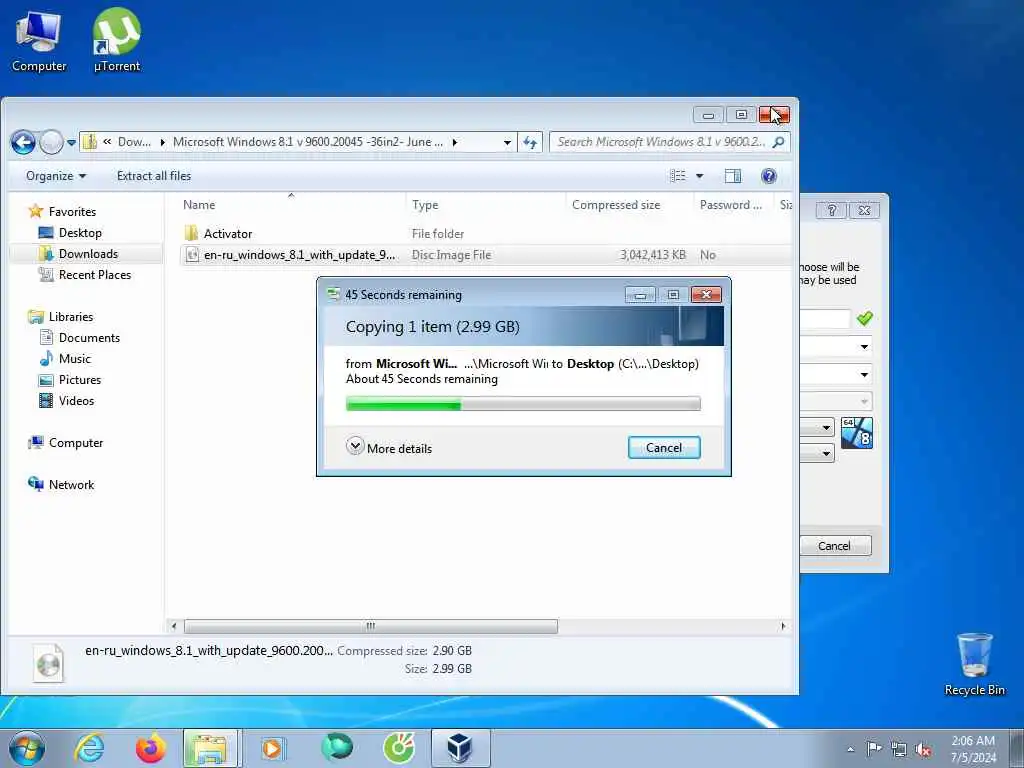Viewport: 1024px width, 768px height.
Task: Open the Windows Start menu
Action: pyautogui.click(x=27, y=748)
